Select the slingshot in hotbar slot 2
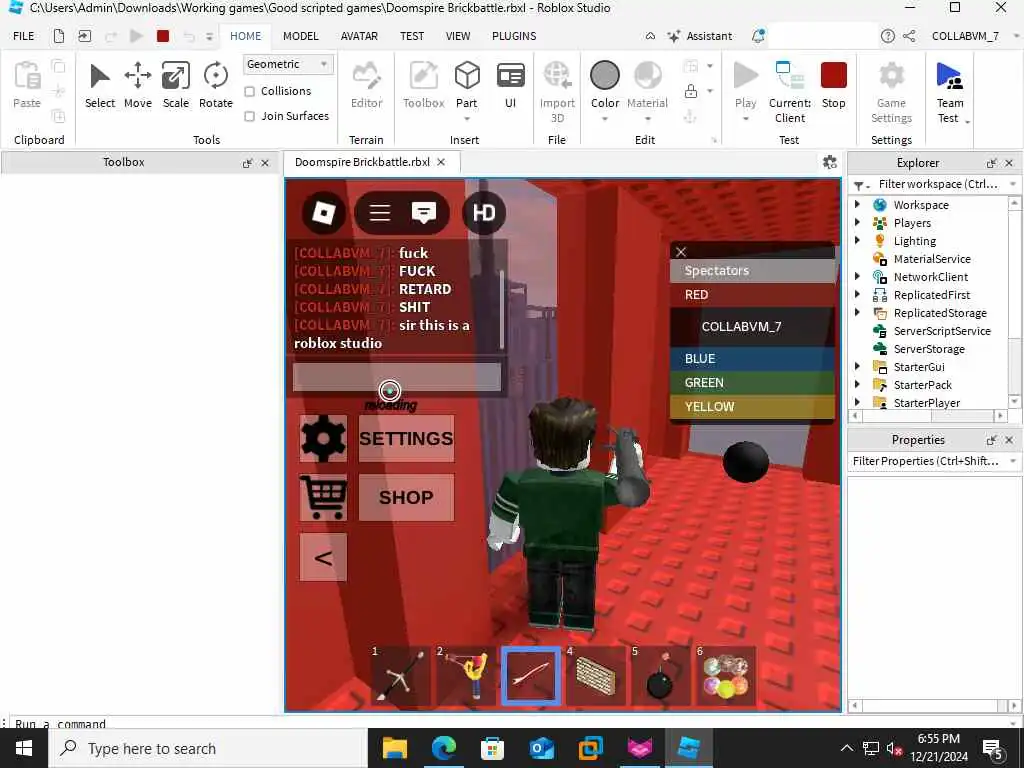This screenshot has height=768, width=1024. [x=465, y=676]
